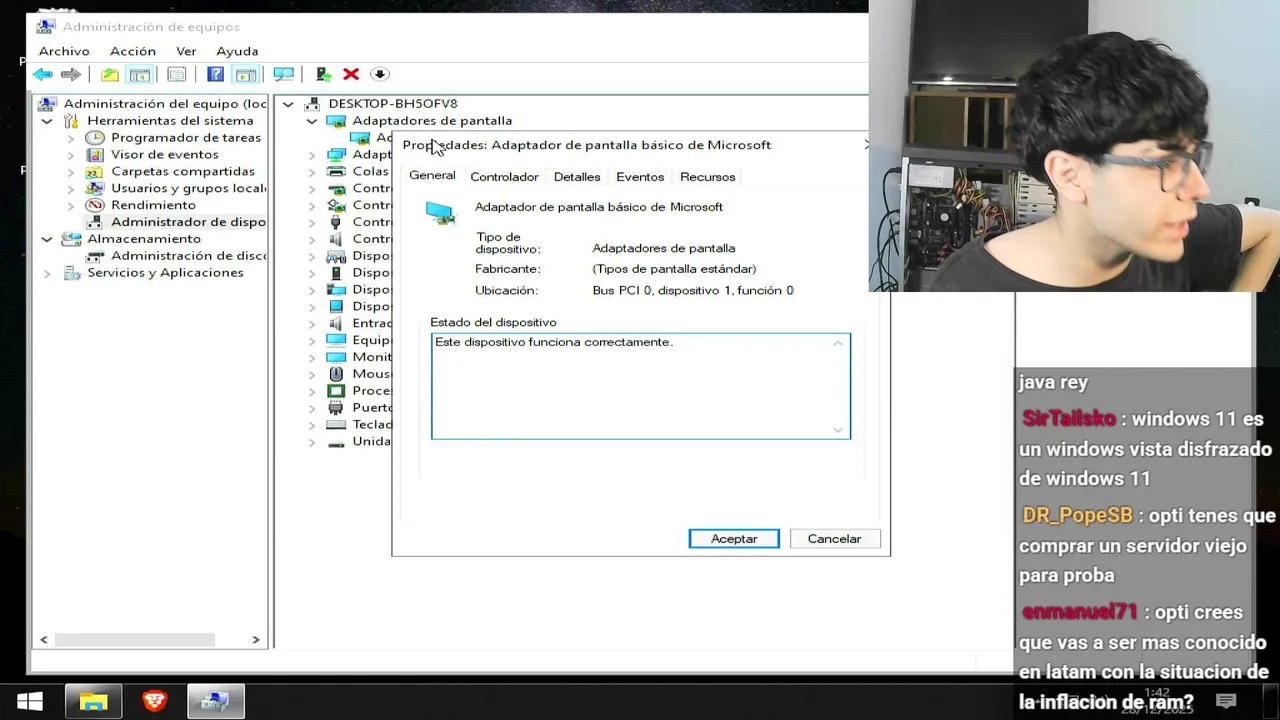The height and width of the screenshot is (720, 1280).
Task: Open the Archivo menu
Action: pyautogui.click(x=64, y=51)
